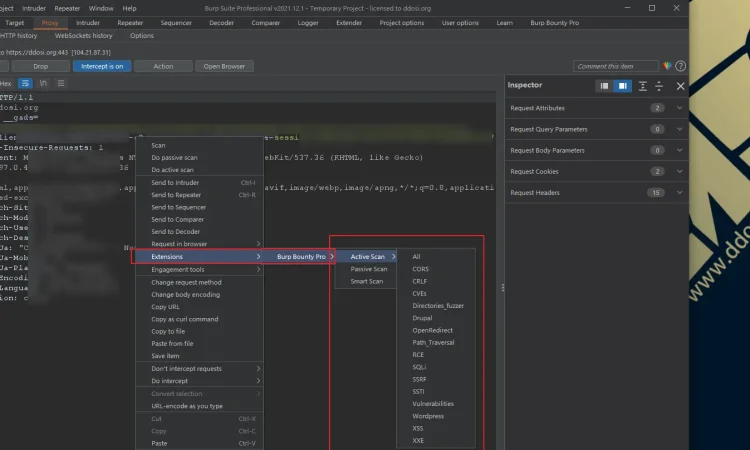Screen dimensions: 750x450
Task: Open the help question mark icon
Action: pos(680,66)
